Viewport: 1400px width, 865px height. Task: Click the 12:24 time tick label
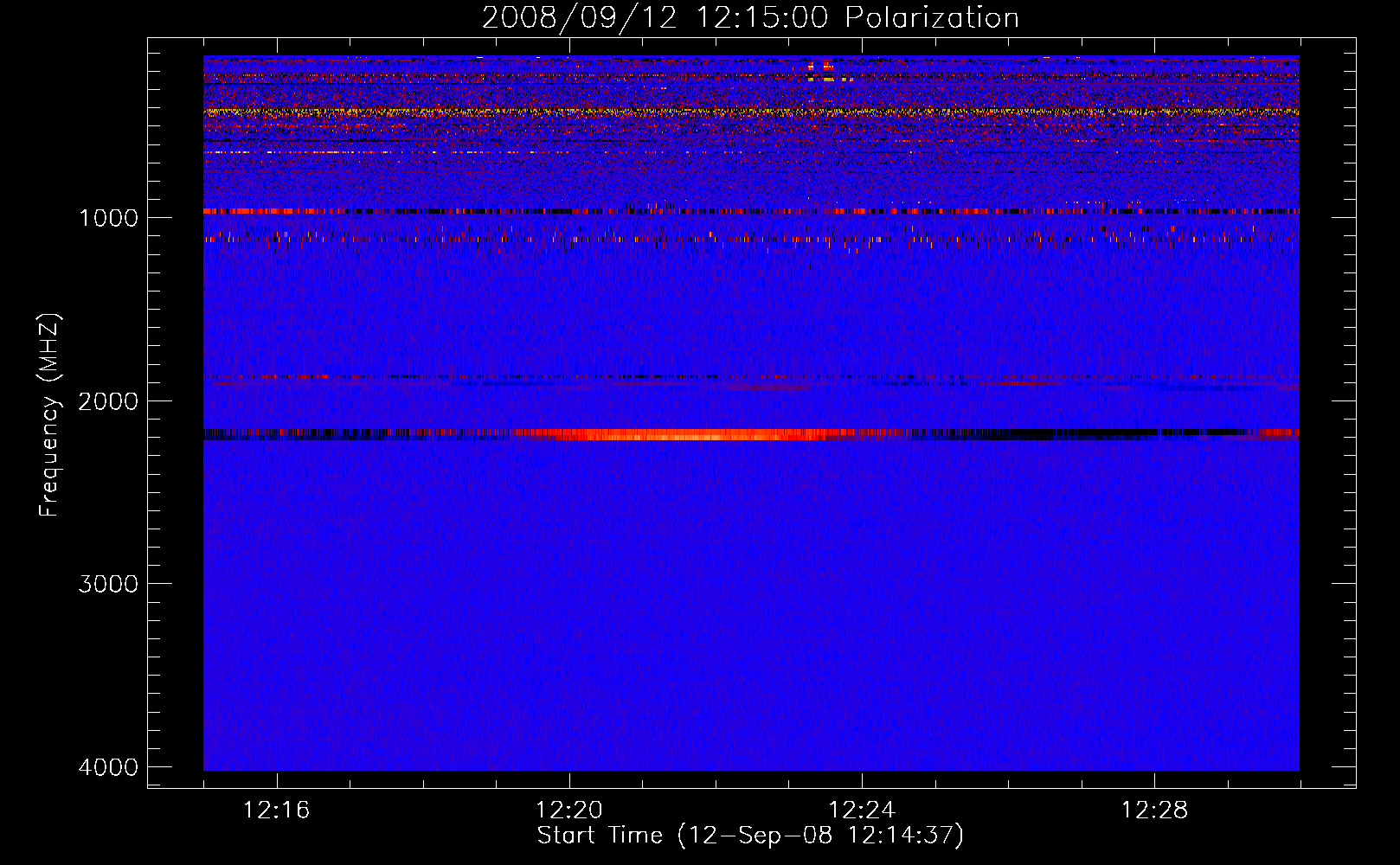[x=862, y=811]
